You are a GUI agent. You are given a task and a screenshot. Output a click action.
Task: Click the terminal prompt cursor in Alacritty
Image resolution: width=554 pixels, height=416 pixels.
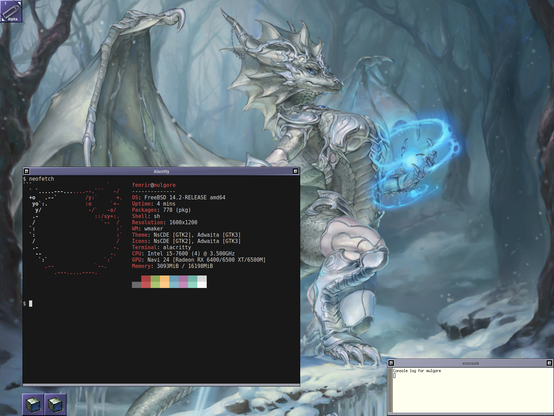click(30, 304)
